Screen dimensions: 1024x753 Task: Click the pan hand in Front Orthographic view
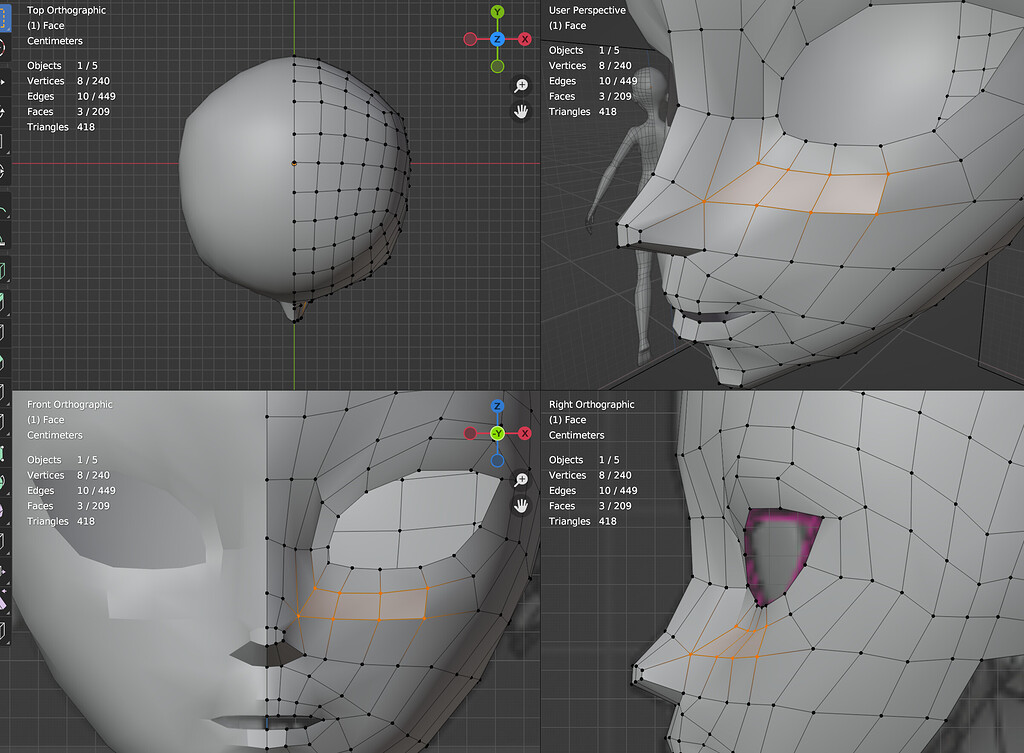[520, 506]
